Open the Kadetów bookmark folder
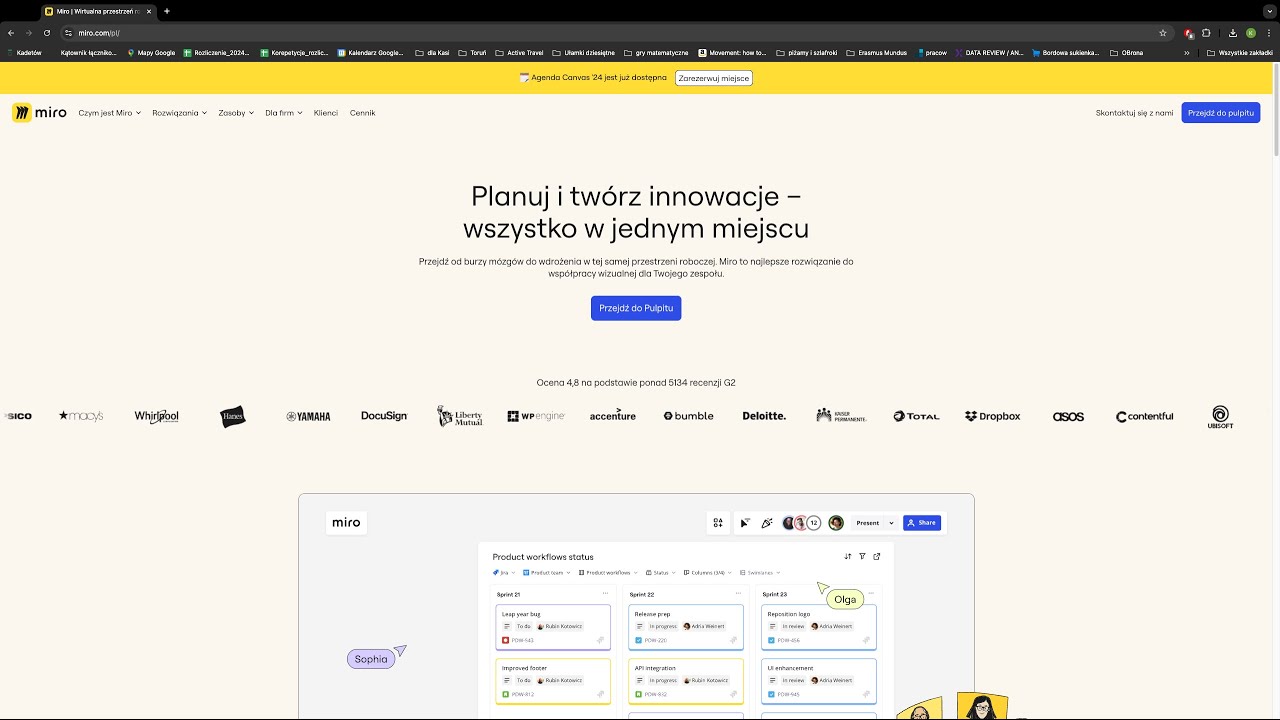The image size is (1280, 720). tap(24, 53)
